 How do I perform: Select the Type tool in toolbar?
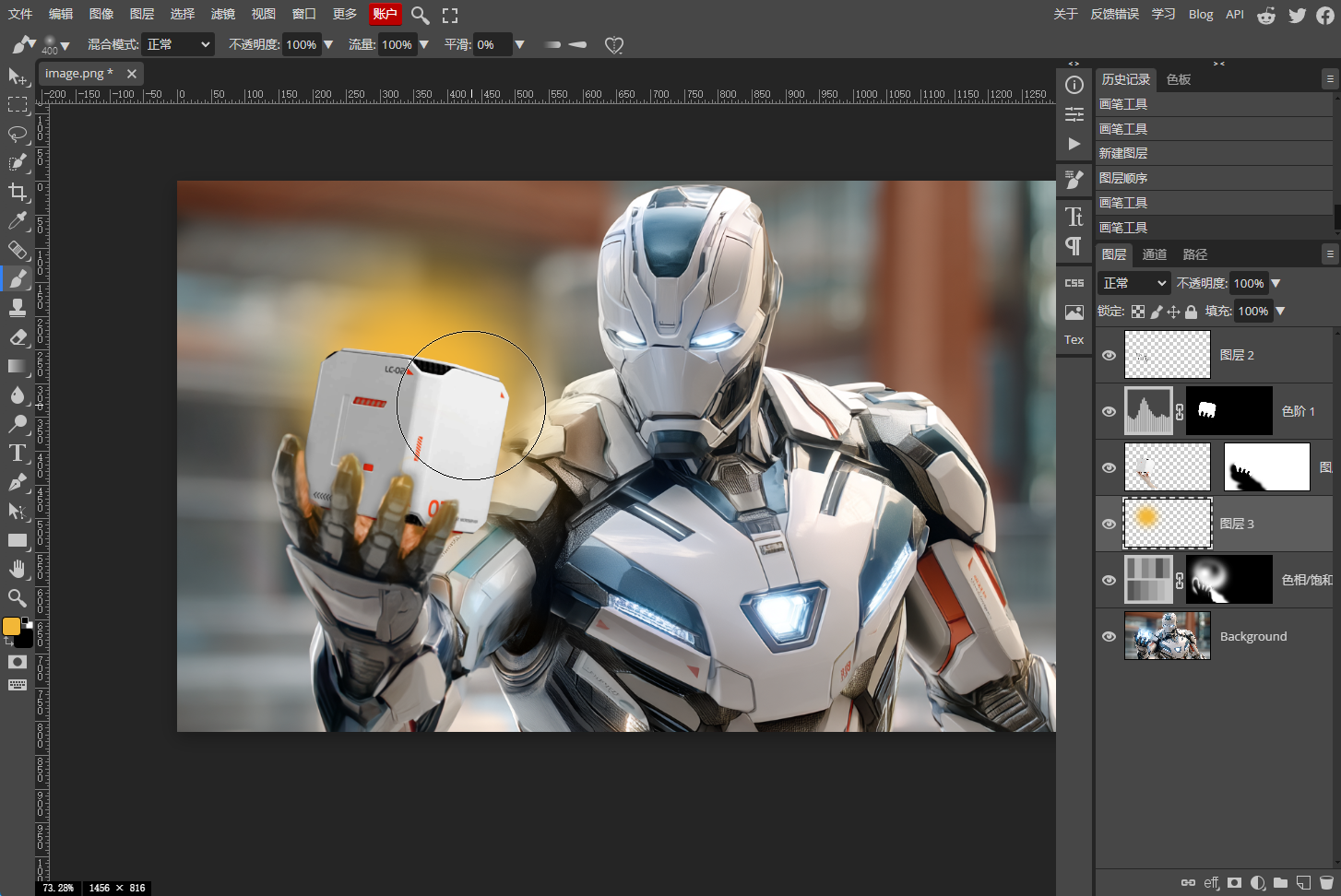pos(18,453)
